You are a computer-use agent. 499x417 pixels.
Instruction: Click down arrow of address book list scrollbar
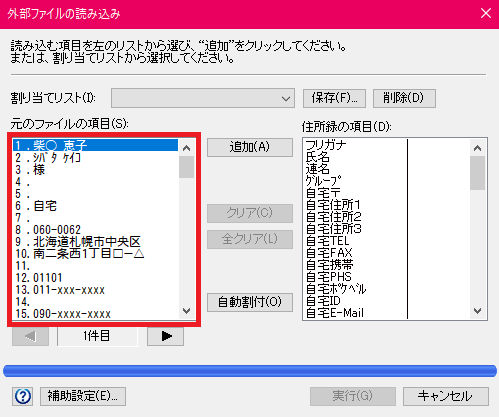478,311
